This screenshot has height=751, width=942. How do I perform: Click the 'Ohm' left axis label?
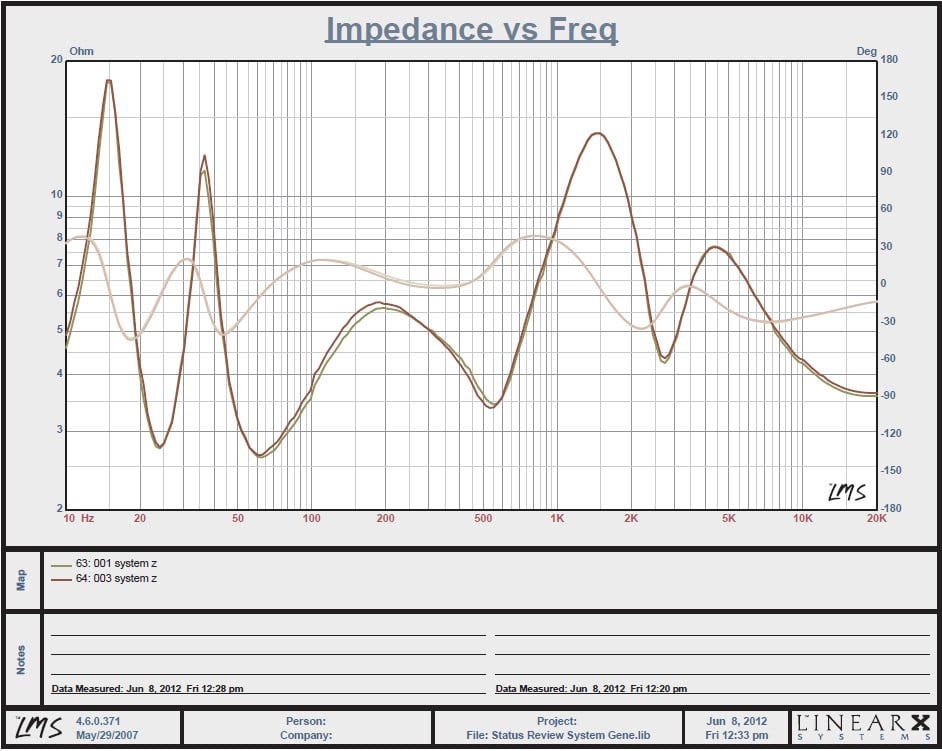click(81, 50)
